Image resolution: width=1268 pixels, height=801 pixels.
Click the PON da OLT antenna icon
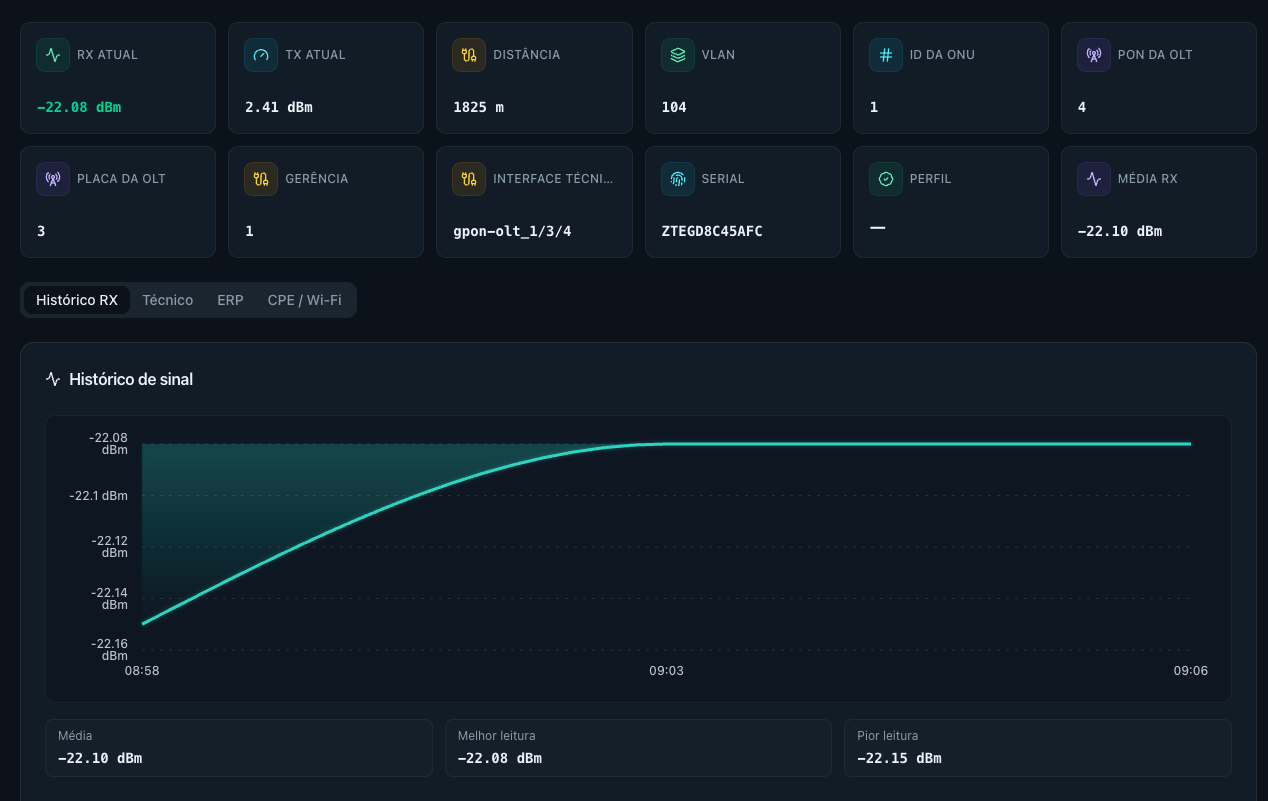point(1093,55)
